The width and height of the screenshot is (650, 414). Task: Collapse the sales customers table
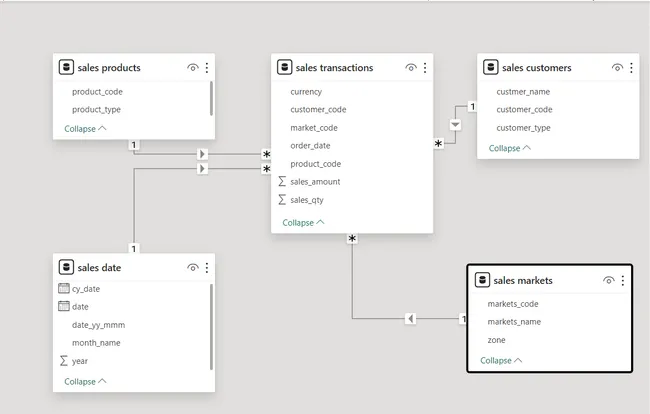[x=510, y=148]
